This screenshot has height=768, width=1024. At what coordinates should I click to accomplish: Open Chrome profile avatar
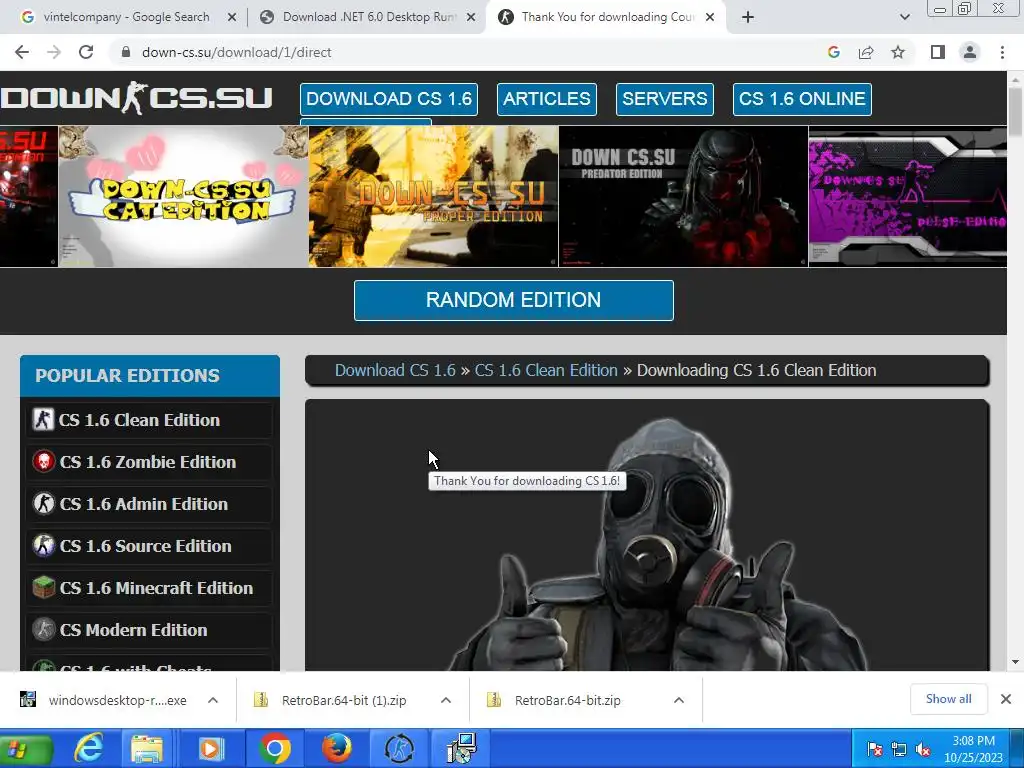[970, 52]
